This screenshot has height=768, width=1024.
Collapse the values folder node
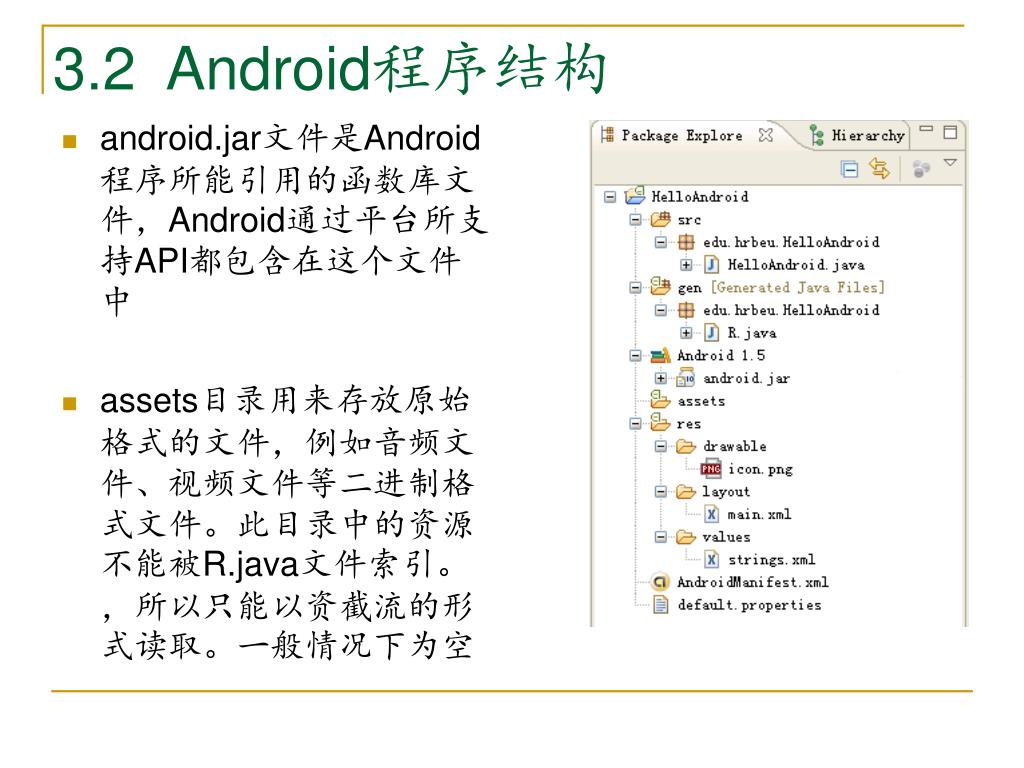[x=660, y=537]
